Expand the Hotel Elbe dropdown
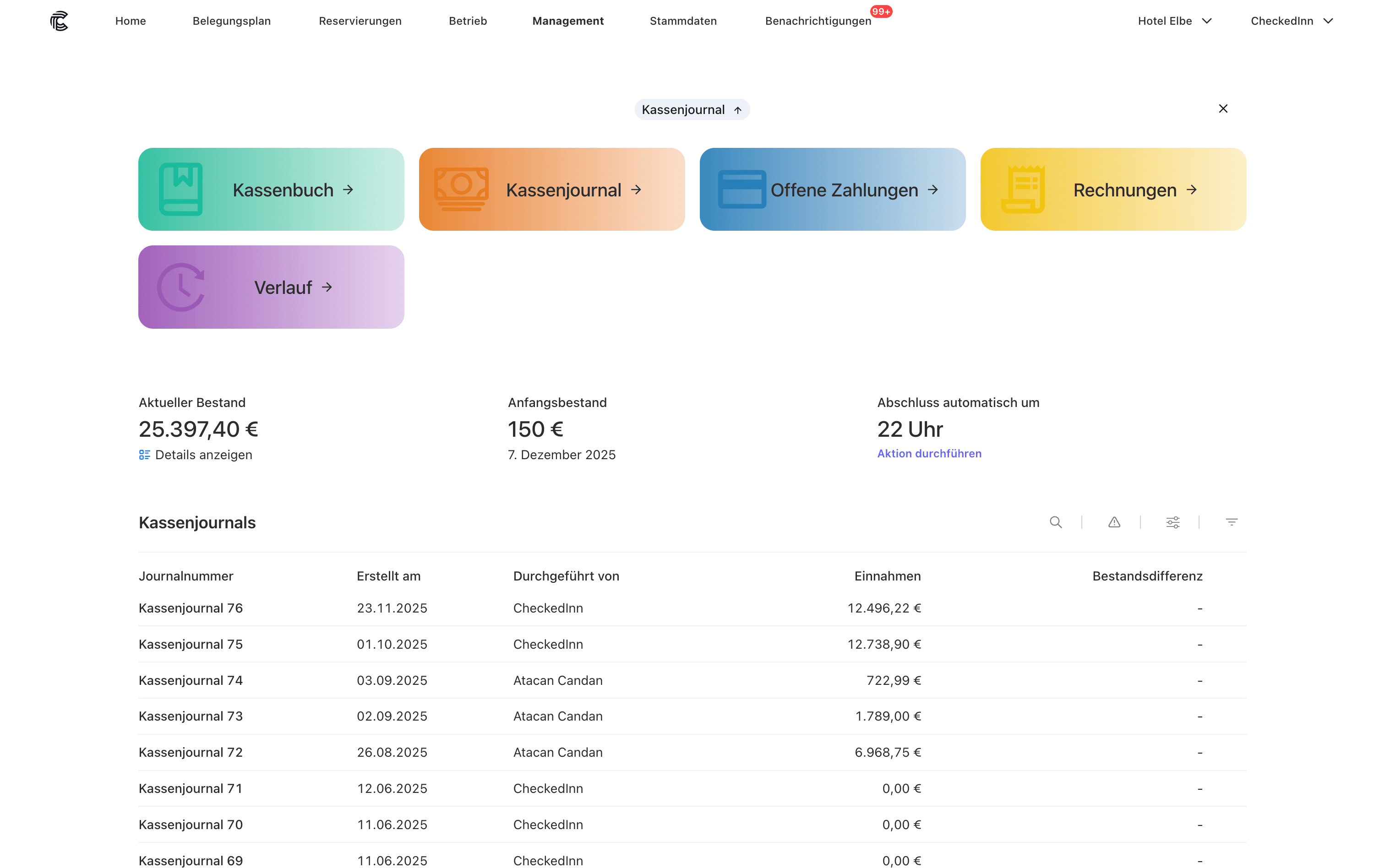1385x868 pixels. coord(1174,21)
